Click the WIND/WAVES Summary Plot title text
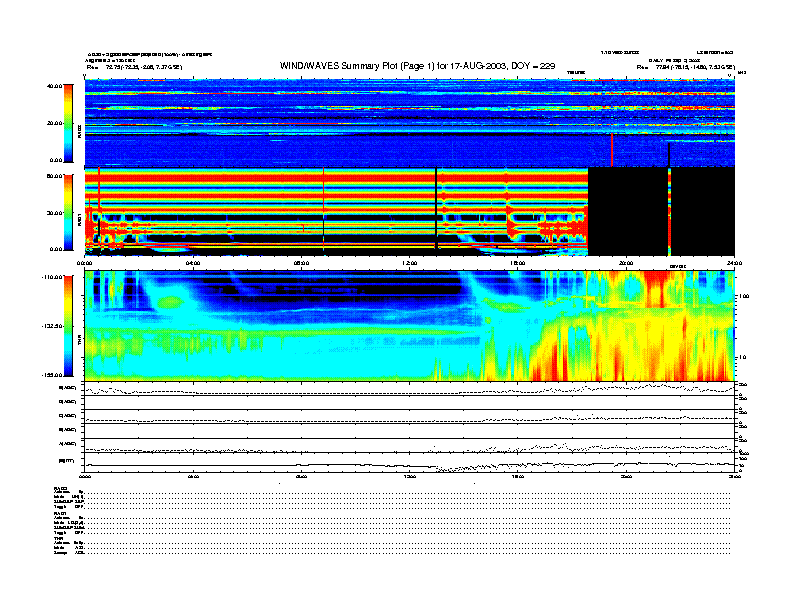792x612 pixels. point(417,66)
